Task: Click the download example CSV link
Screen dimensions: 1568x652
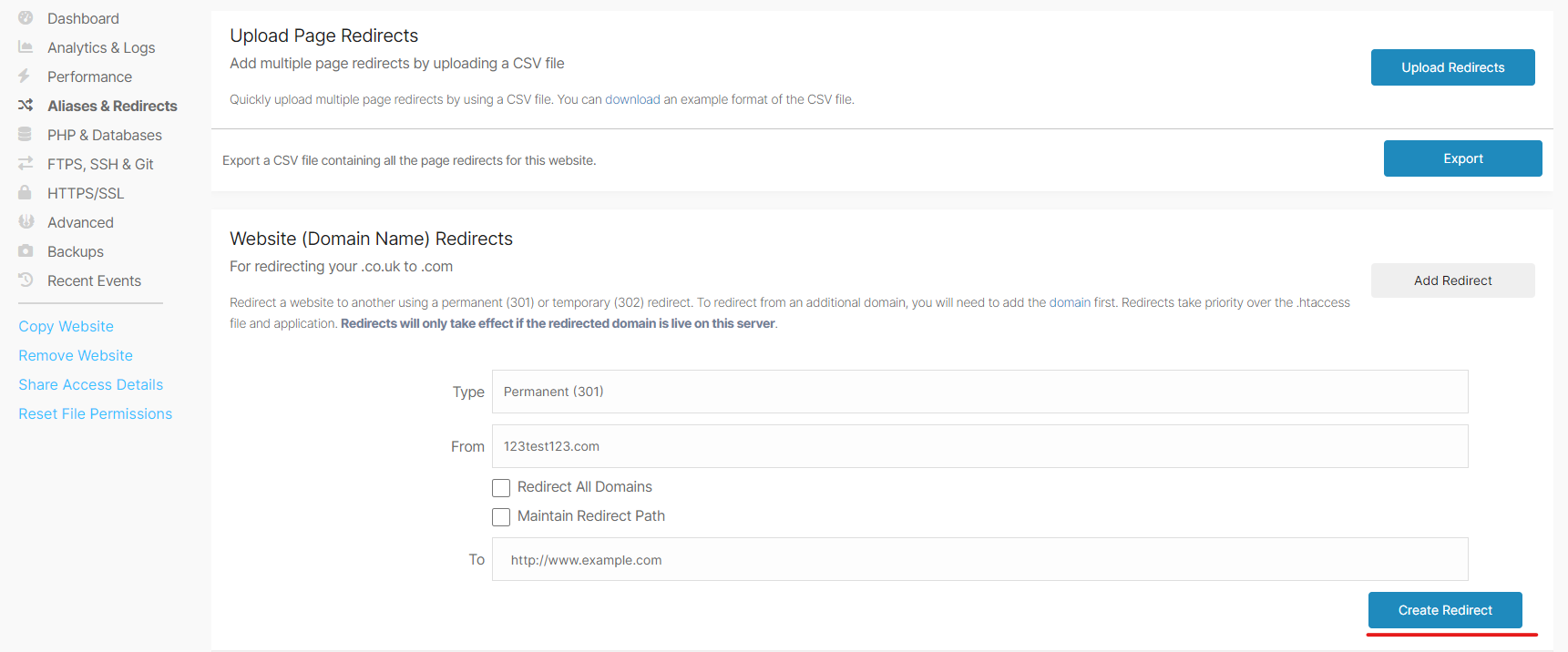Action: pos(632,99)
